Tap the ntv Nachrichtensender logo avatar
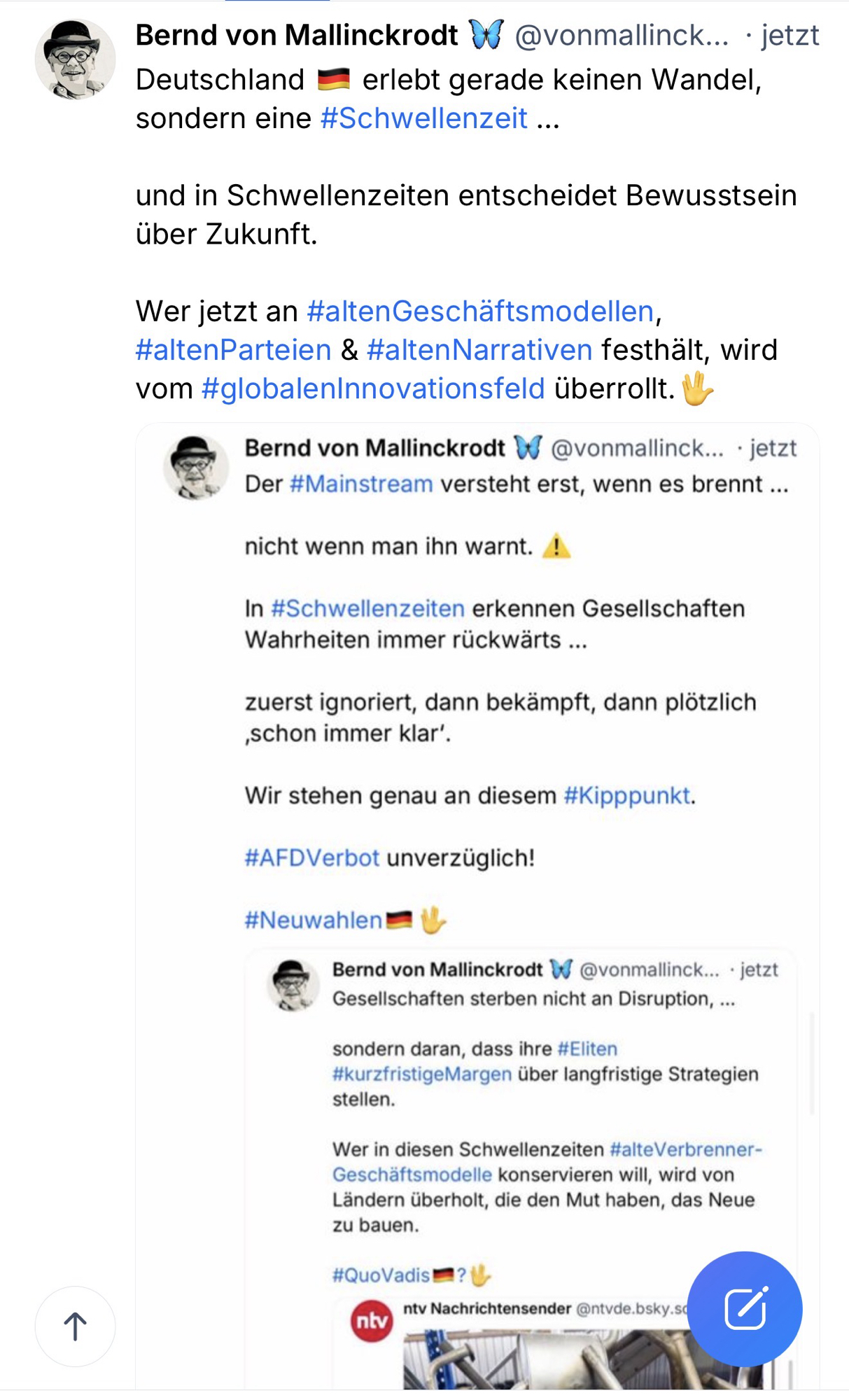 click(x=371, y=1320)
